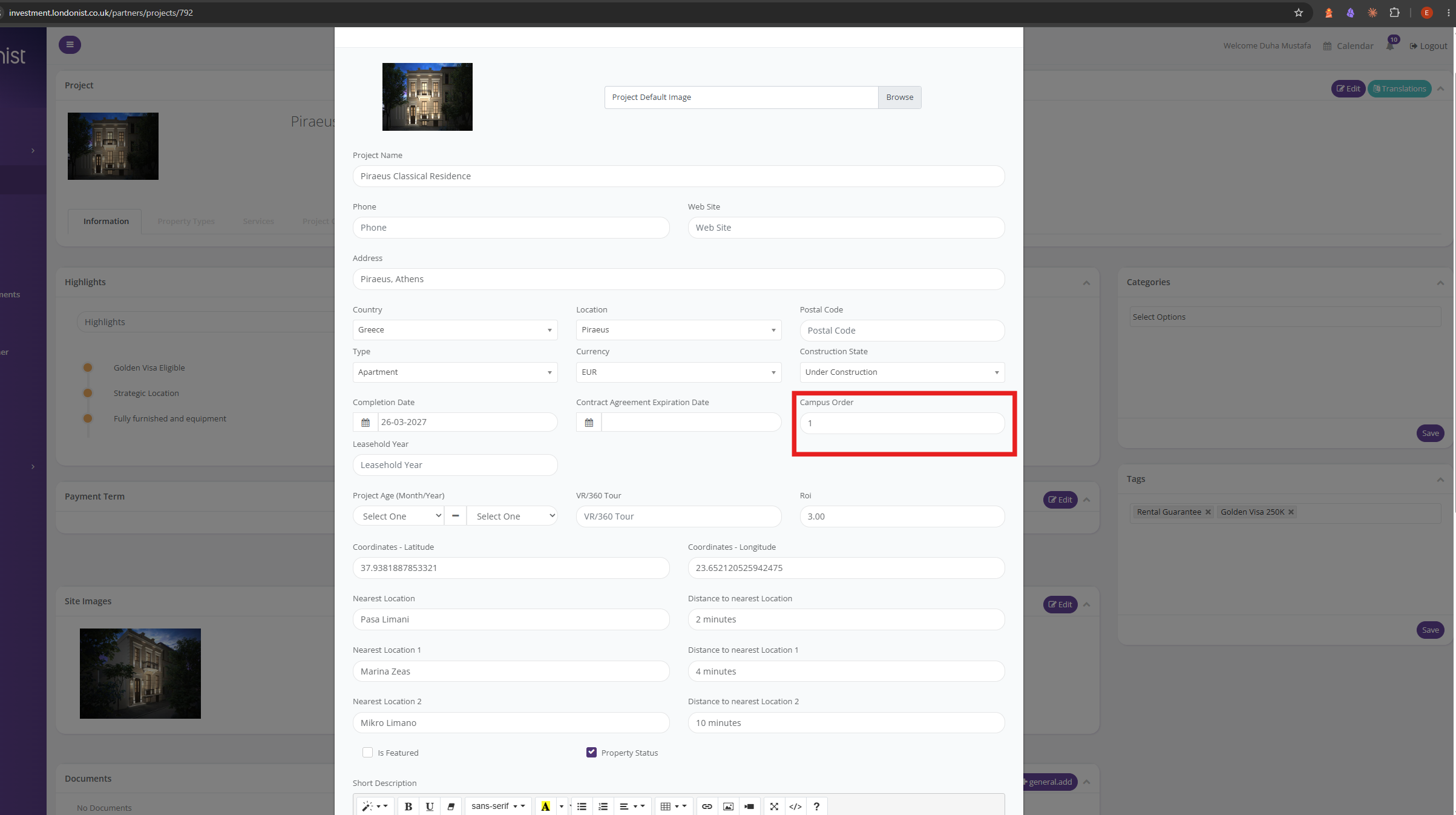
Task: Open the editor help dialog
Action: point(816,806)
